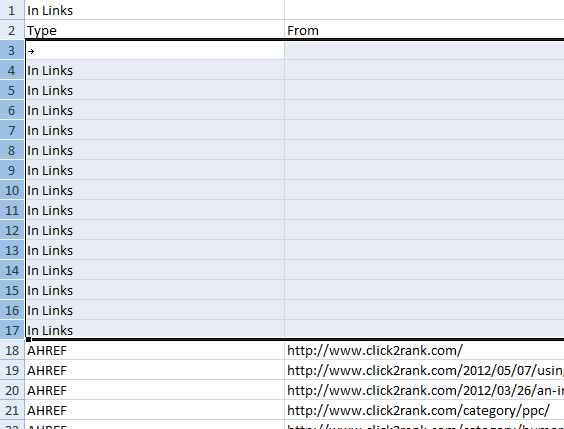Select the 2012/05/07 URL cell in row 19

(424, 370)
